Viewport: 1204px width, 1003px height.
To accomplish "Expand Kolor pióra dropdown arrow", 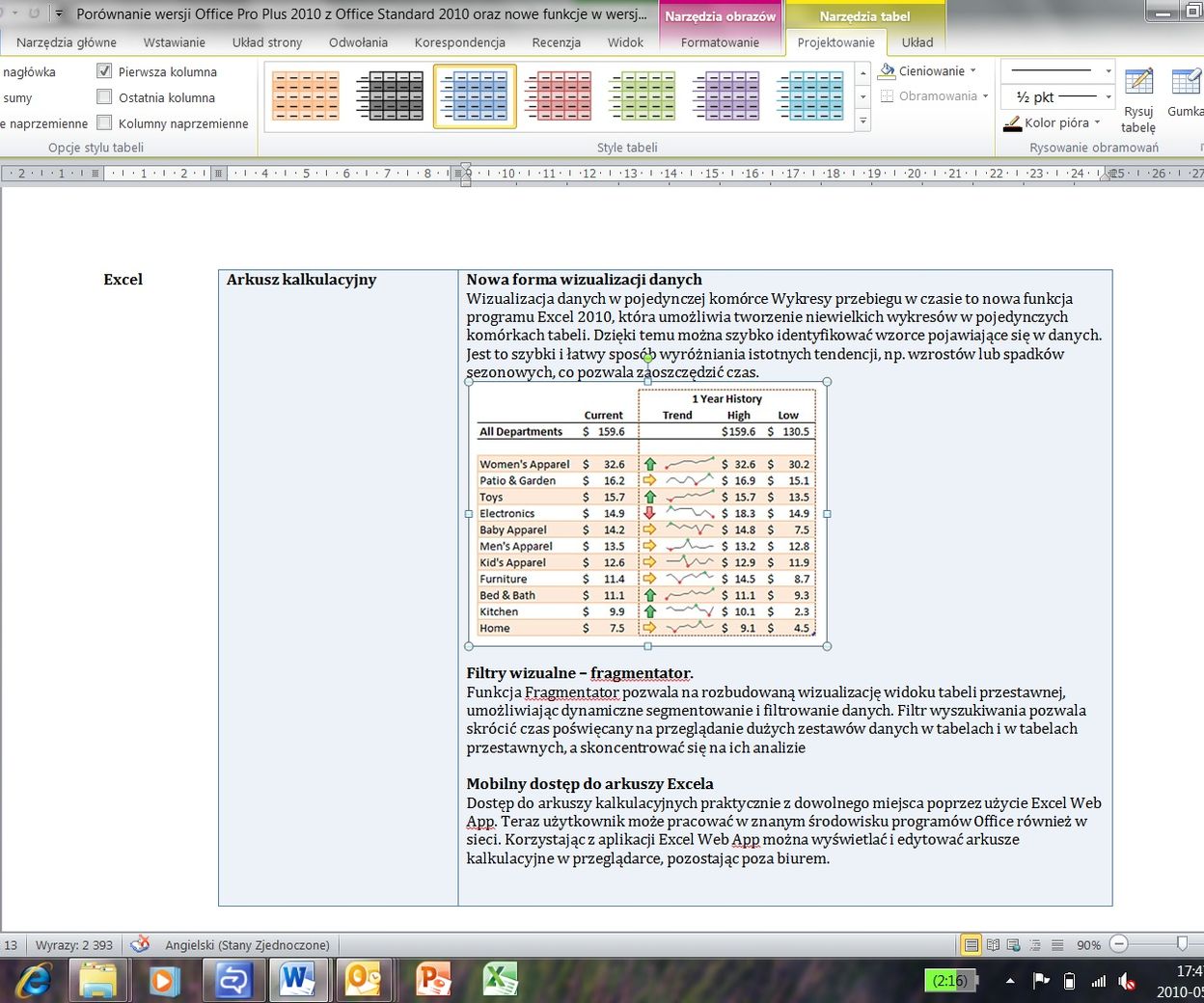I will (x=1097, y=122).
